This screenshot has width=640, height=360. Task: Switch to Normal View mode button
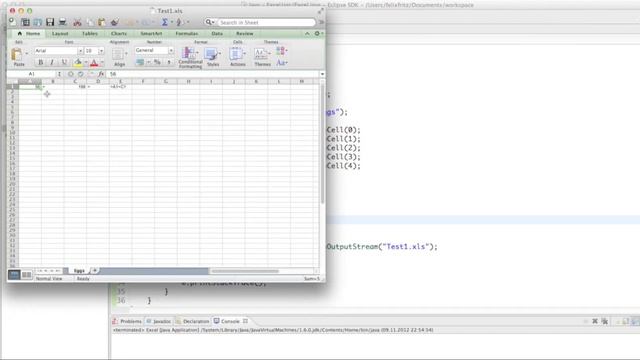[x=14, y=275]
